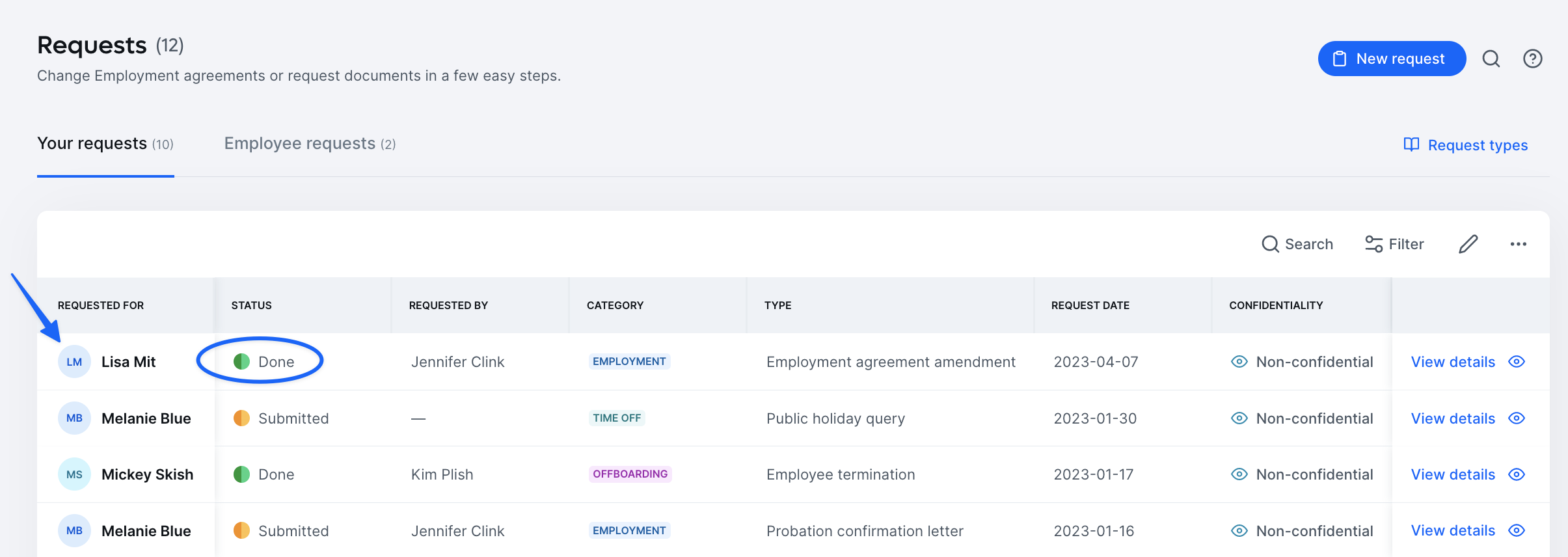This screenshot has height=557, width=1568.
Task: Click Non-confidential eye icon in Lisa Mit row
Action: (x=1239, y=362)
